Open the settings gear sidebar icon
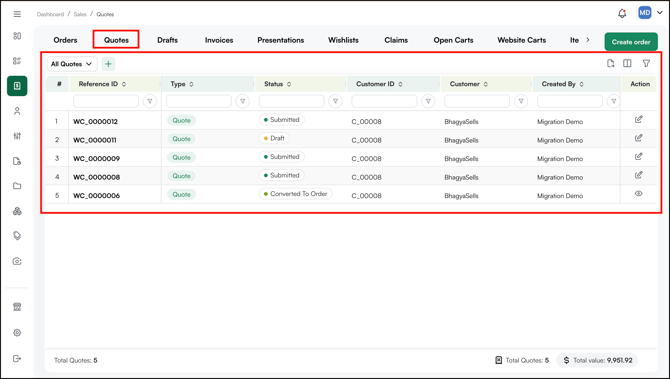This screenshot has width=670, height=379. [17, 332]
